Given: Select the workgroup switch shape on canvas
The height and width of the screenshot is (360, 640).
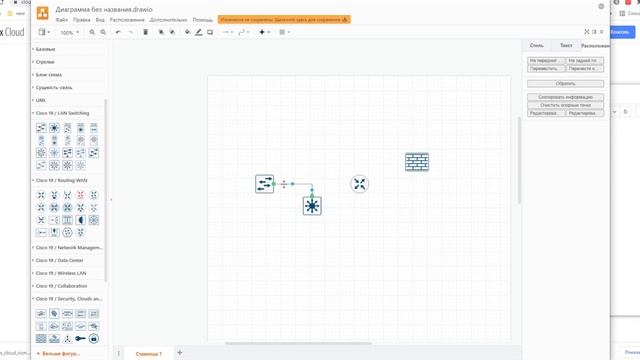Looking at the screenshot, I should click(264, 184).
